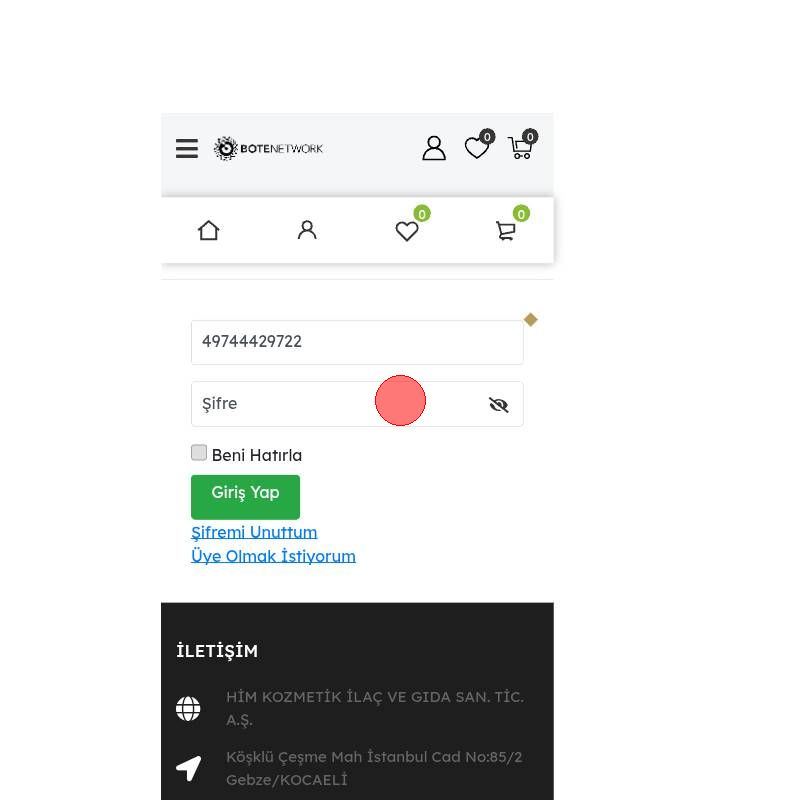The height and width of the screenshot is (800, 800).
Task: Click the globe icon under İLETİŞİM
Action: pos(188,709)
